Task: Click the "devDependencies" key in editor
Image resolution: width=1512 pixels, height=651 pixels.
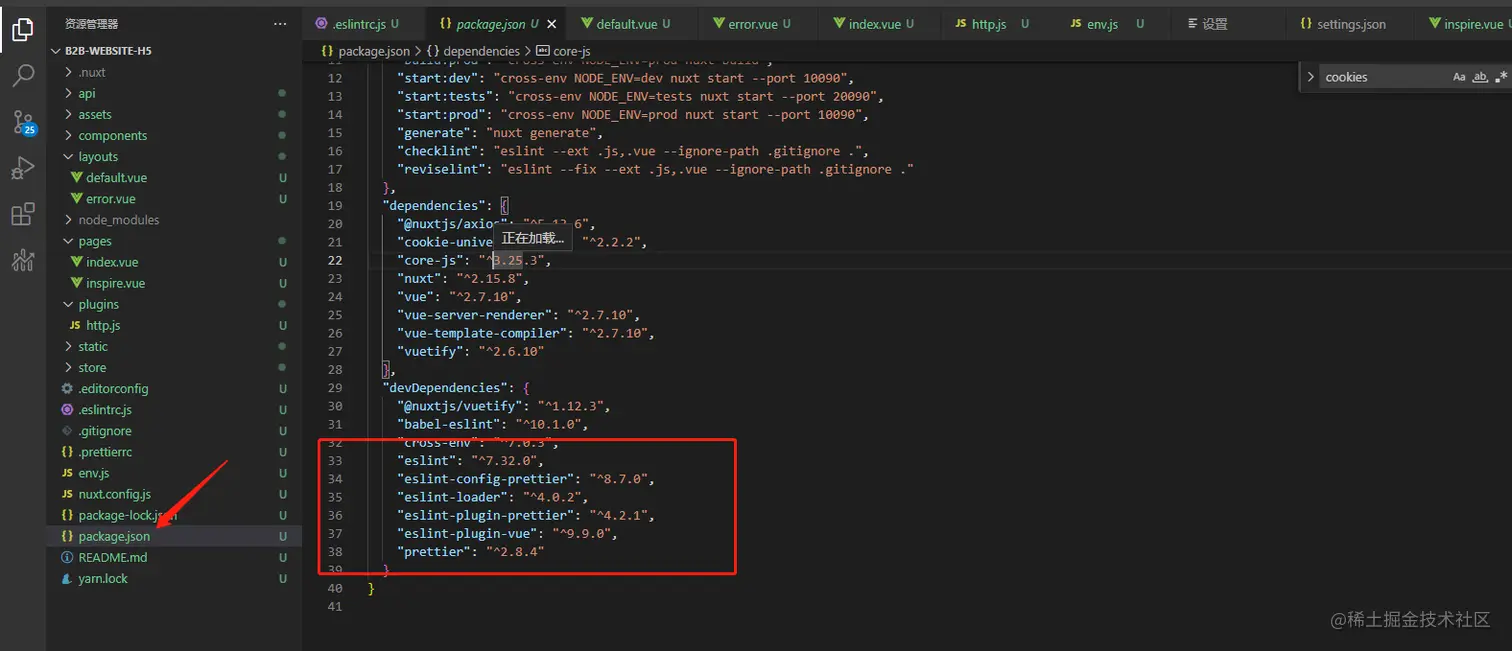Action: [x=446, y=388]
